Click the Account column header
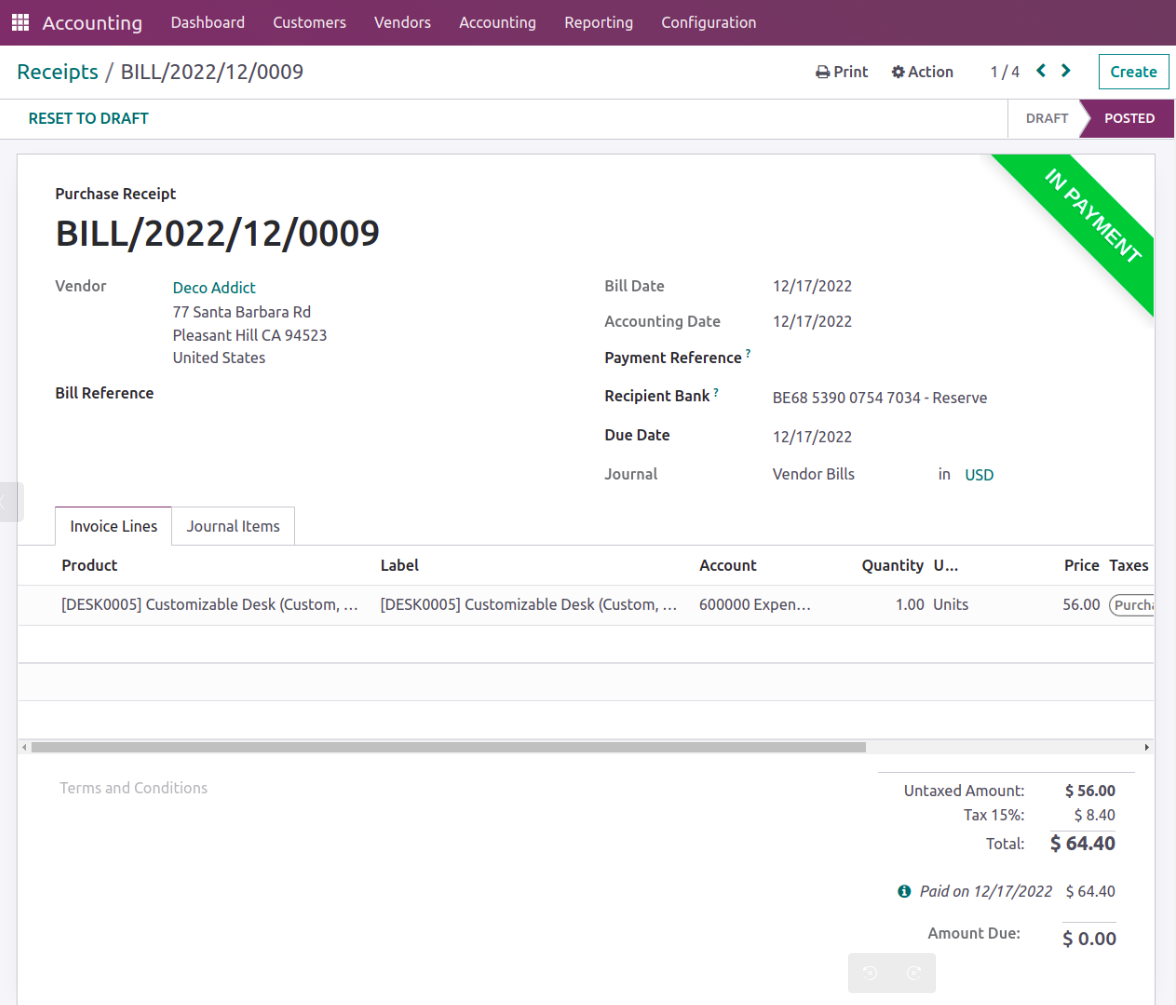This screenshot has height=1005, width=1176. (x=728, y=566)
